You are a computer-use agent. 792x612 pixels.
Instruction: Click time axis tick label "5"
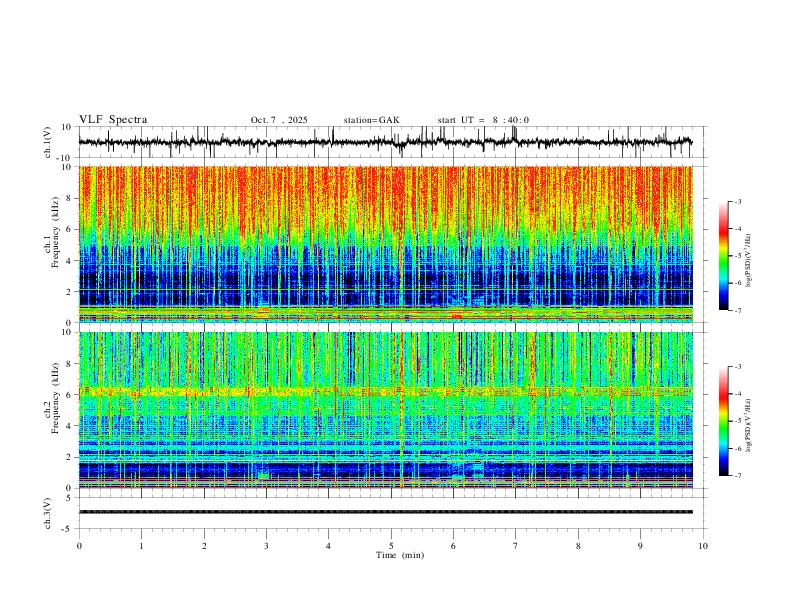coord(391,546)
